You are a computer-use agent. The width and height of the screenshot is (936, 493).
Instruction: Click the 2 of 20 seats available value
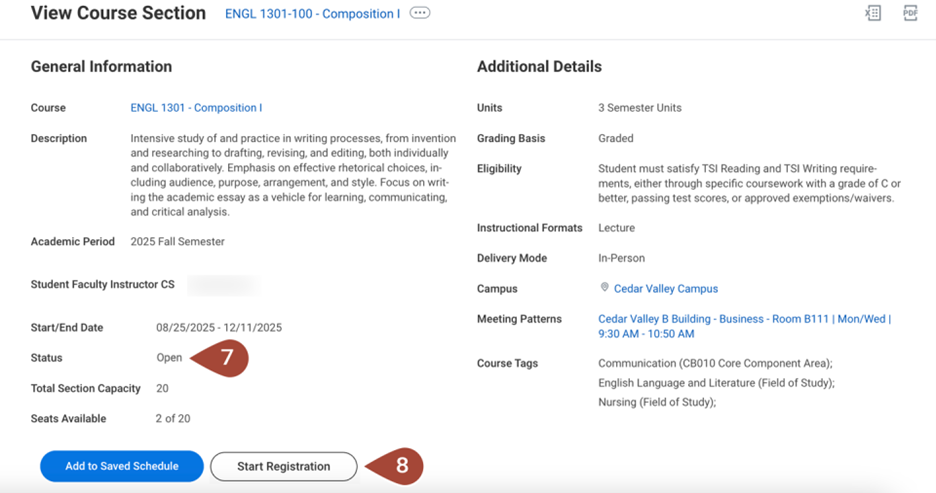point(173,419)
